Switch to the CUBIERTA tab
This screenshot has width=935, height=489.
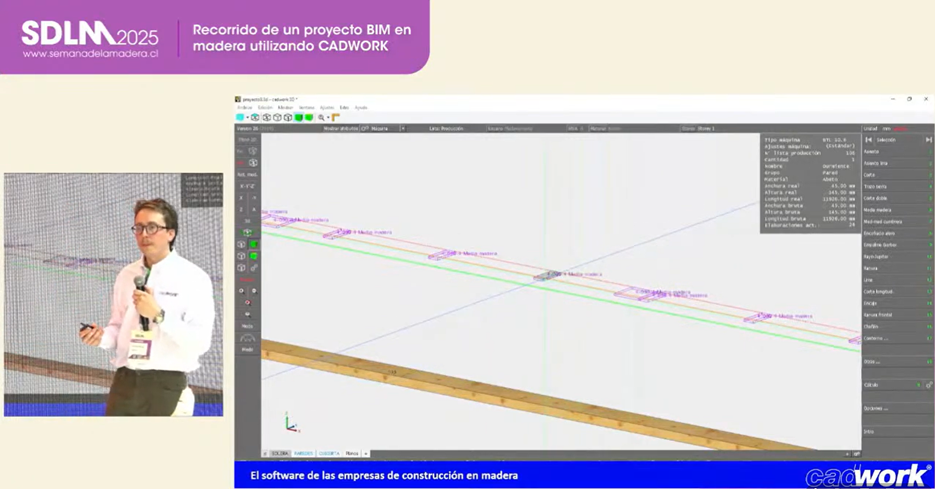(x=329, y=453)
